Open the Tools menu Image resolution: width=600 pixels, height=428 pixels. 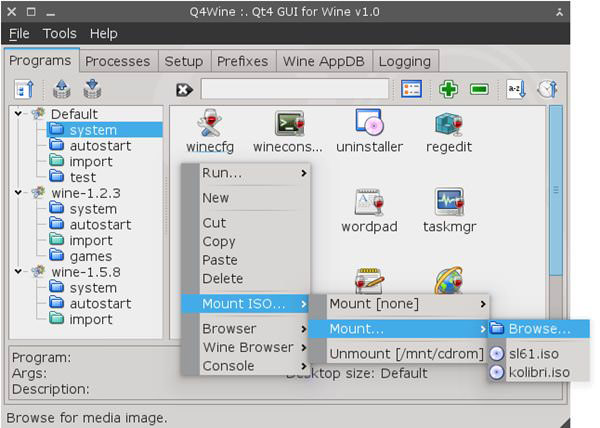click(x=60, y=34)
